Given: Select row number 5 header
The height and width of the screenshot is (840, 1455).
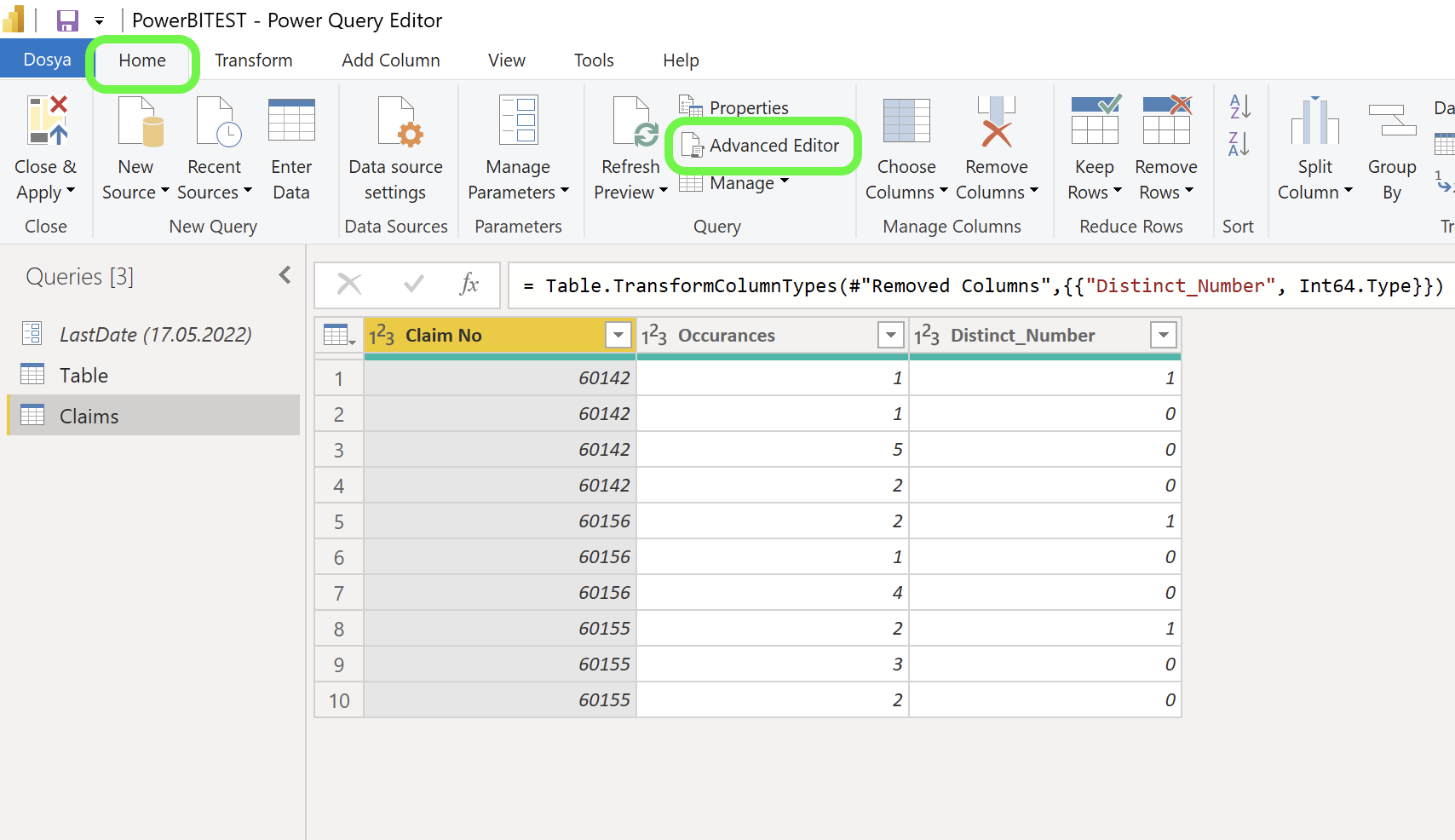Looking at the screenshot, I should pos(339,521).
